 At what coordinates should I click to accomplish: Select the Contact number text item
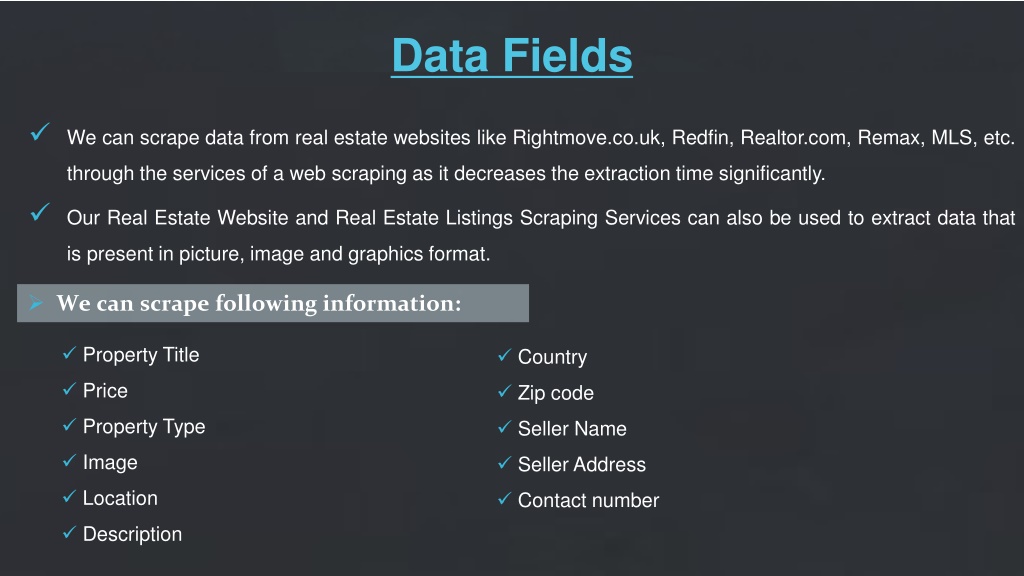pyautogui.click(x=588, y=500)
